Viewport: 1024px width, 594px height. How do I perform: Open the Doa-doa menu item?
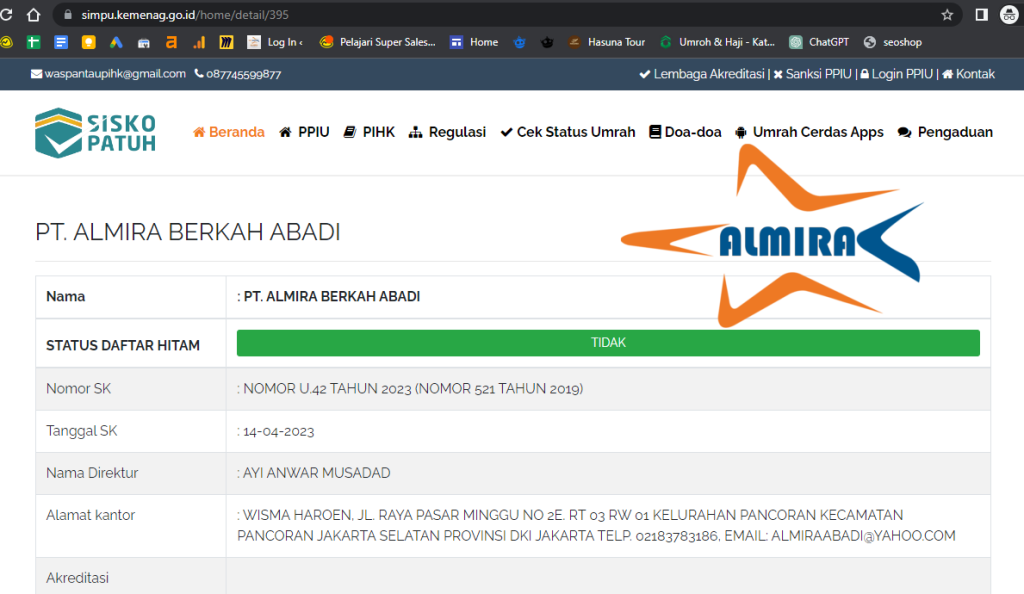tap(685, 132)
